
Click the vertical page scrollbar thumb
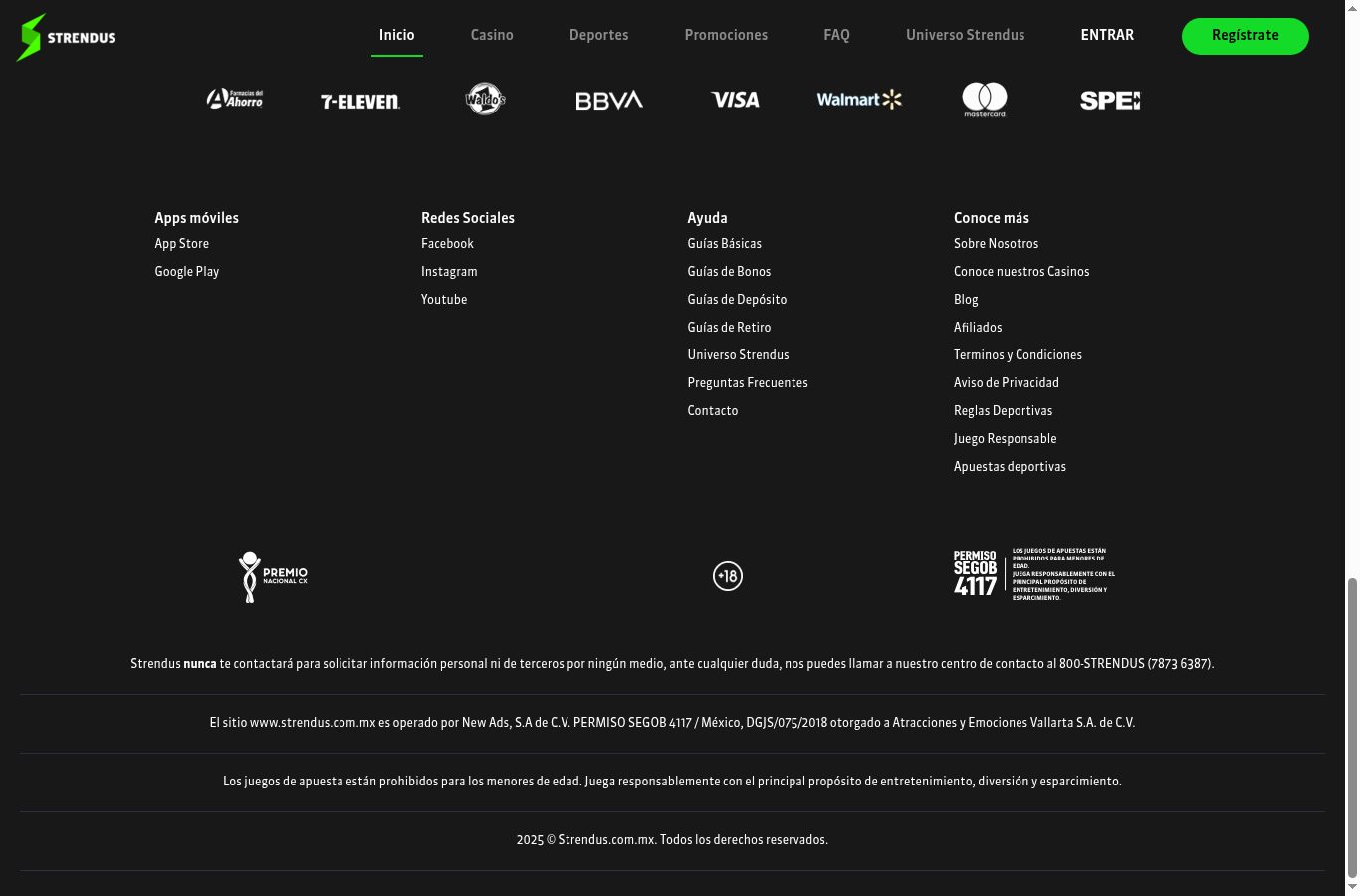[1352, 727]
